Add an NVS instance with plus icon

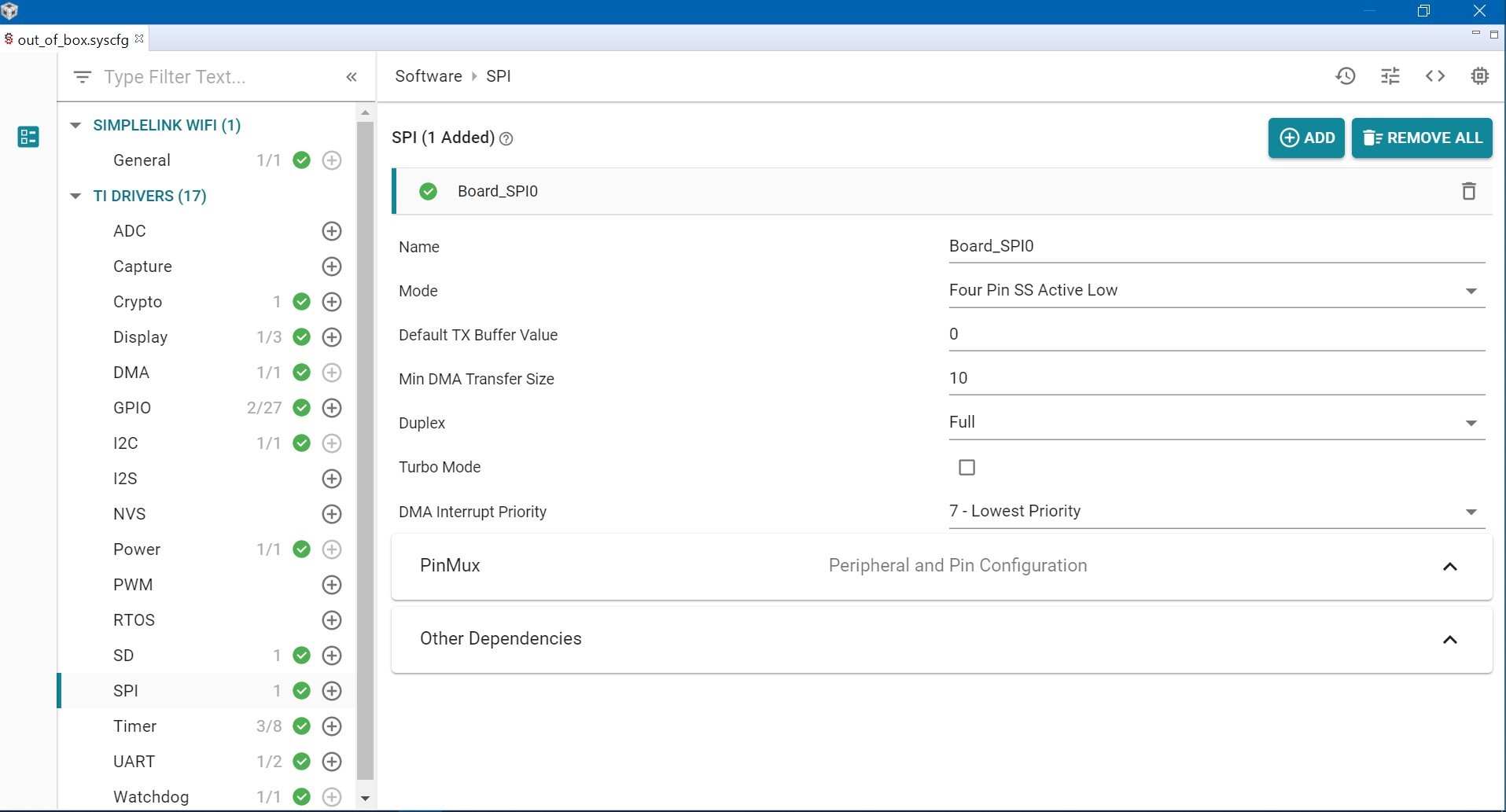coord(332,514)
